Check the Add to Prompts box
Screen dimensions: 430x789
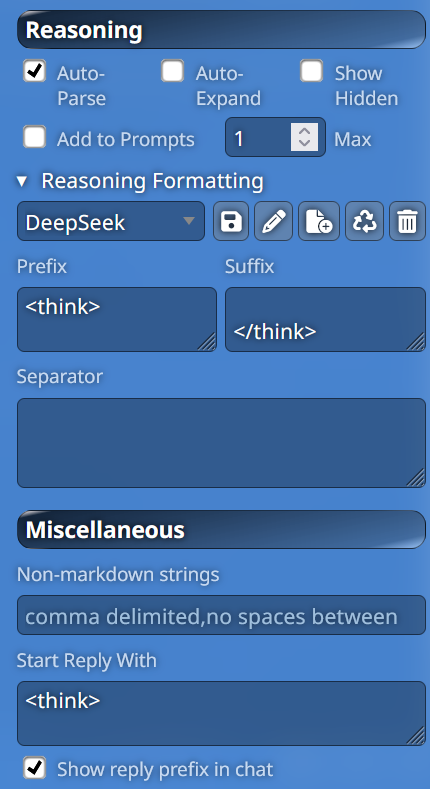(x=34, y=137)
